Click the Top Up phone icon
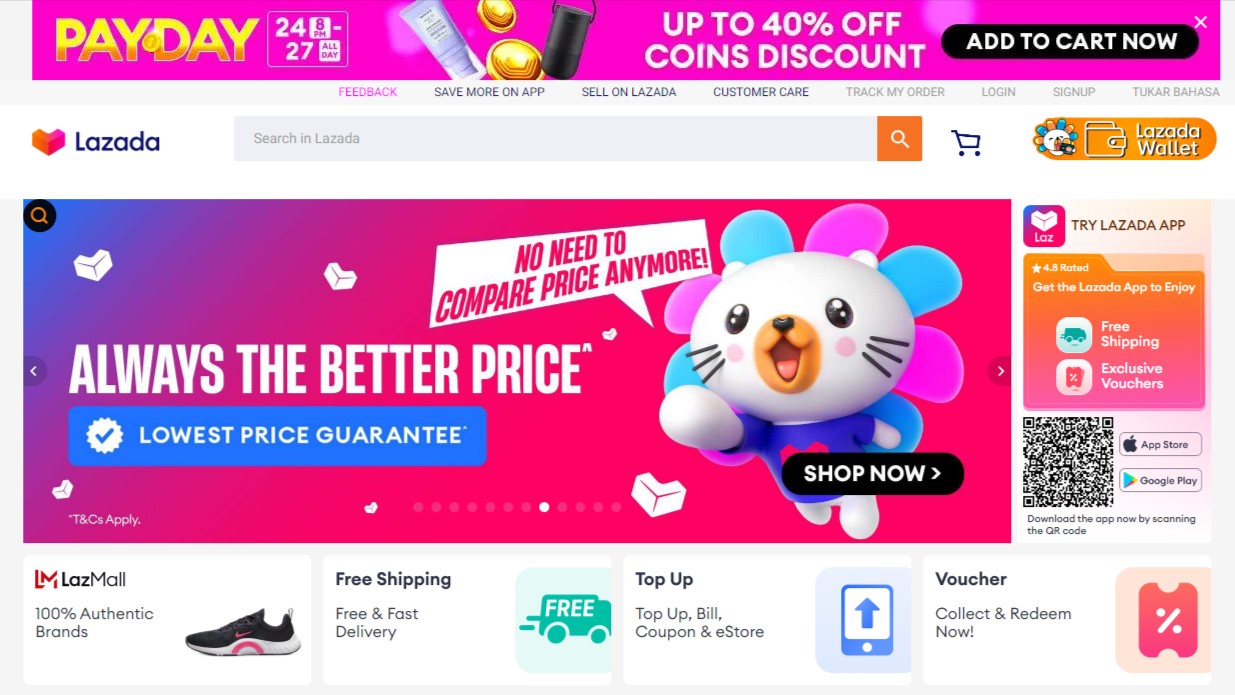The width and height of the screenshot is (1235, 695). 865,620
